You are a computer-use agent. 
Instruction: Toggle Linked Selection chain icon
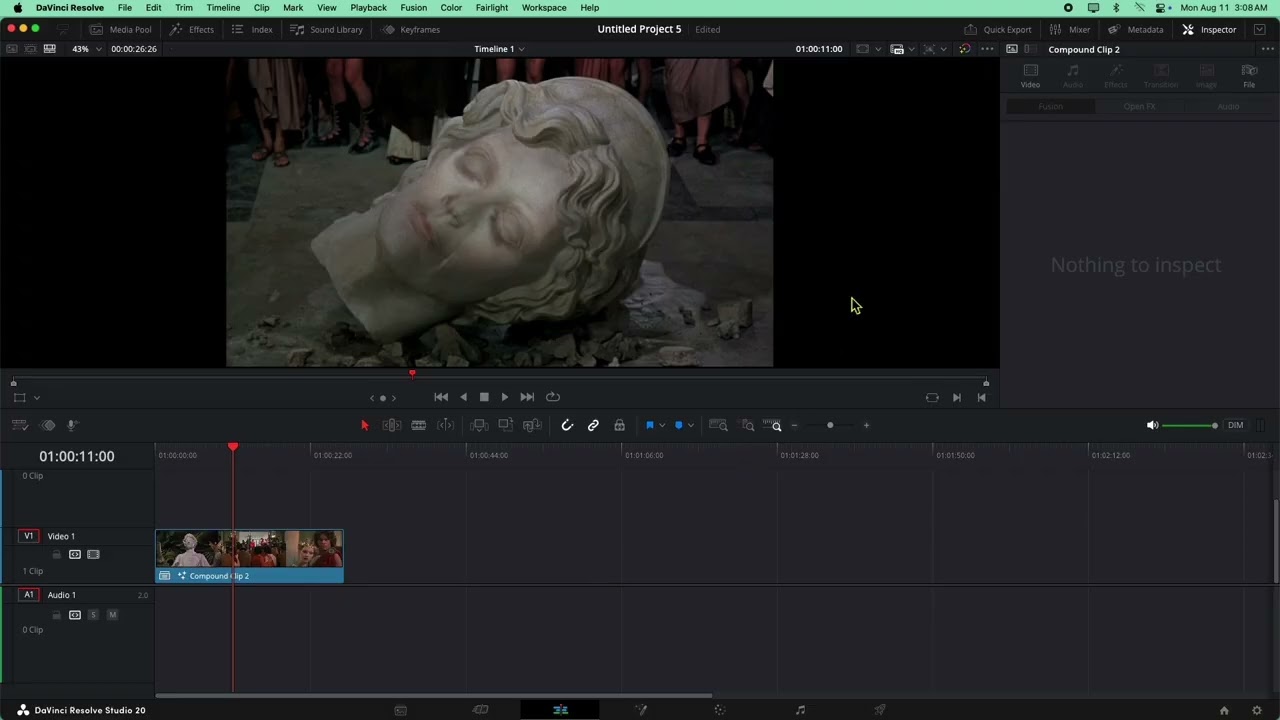click(593, 426)
